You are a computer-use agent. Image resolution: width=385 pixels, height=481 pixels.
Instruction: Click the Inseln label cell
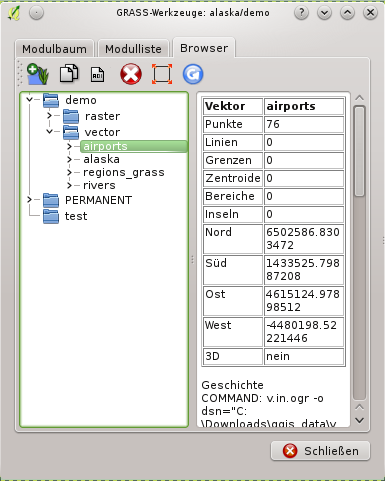pyautogui.click(x=233, y=214)
